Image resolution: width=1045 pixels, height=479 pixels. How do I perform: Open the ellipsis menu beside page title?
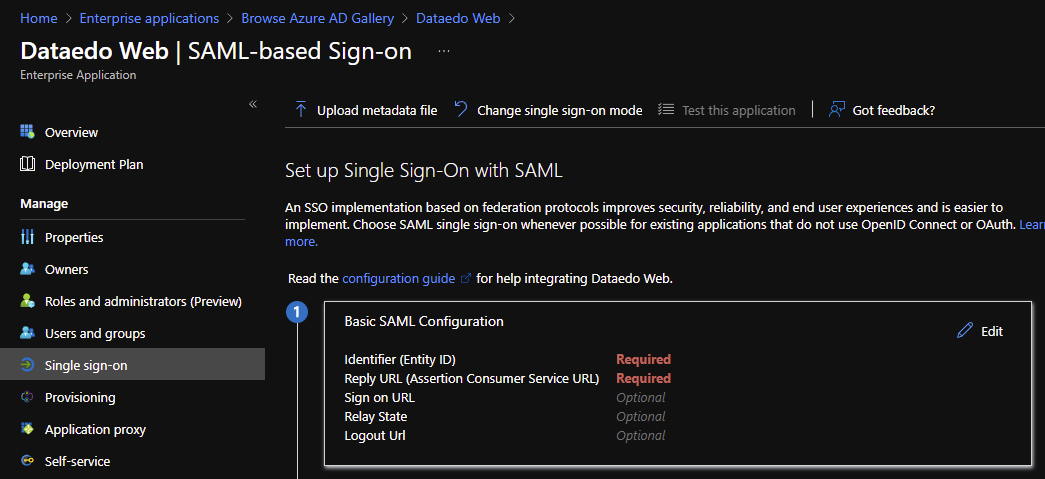(444, 51)
